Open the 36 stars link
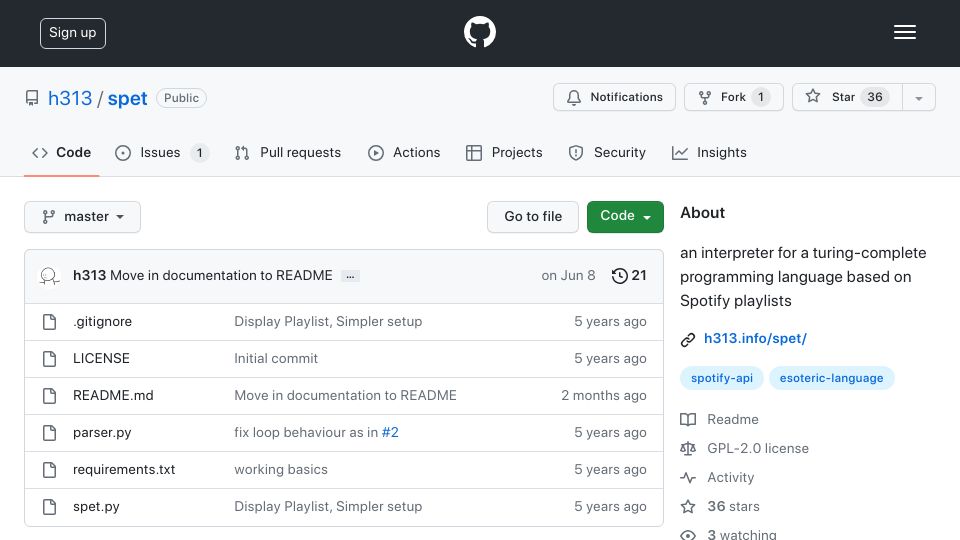 [733, 506]
